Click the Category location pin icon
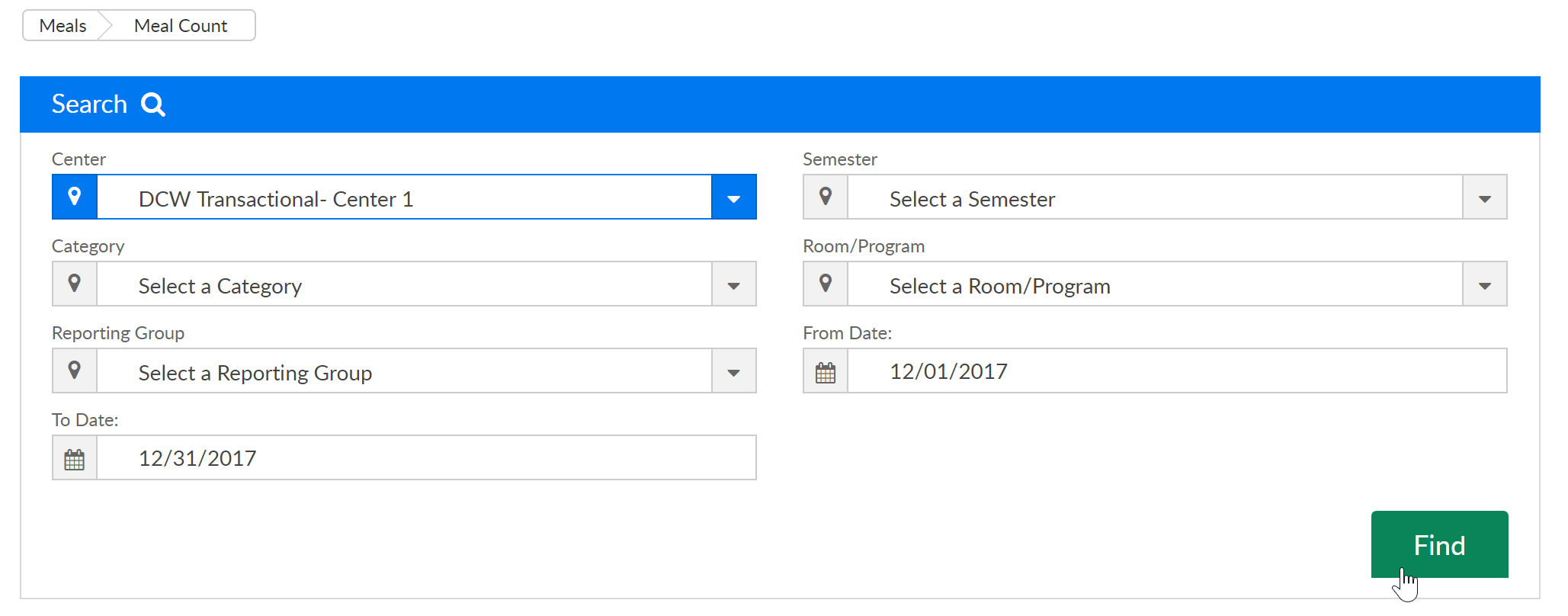 click(75, 284)
